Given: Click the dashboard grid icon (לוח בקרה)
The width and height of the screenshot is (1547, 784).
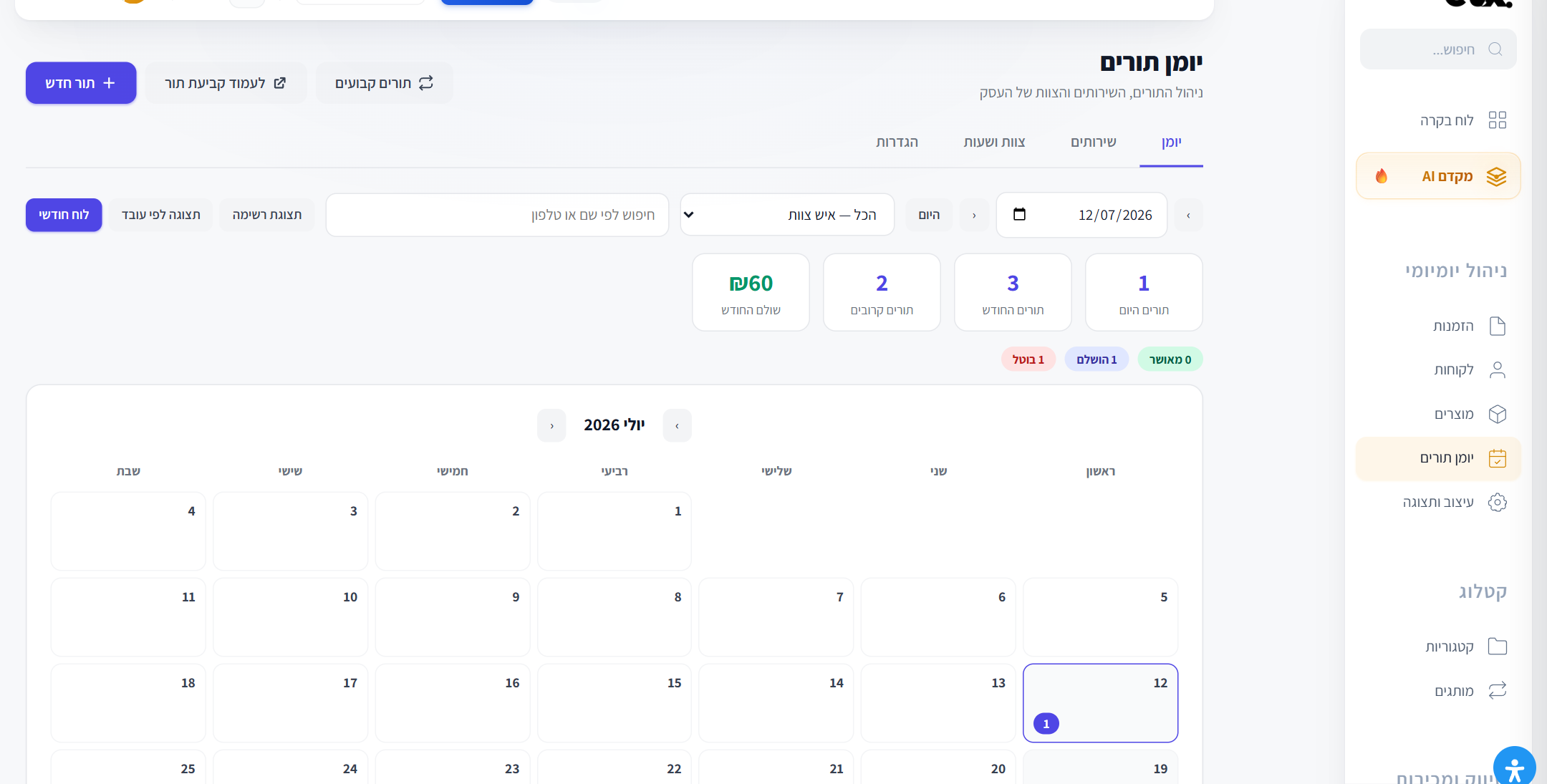Looking at the screenshot, I should [x=1497, y=120].
